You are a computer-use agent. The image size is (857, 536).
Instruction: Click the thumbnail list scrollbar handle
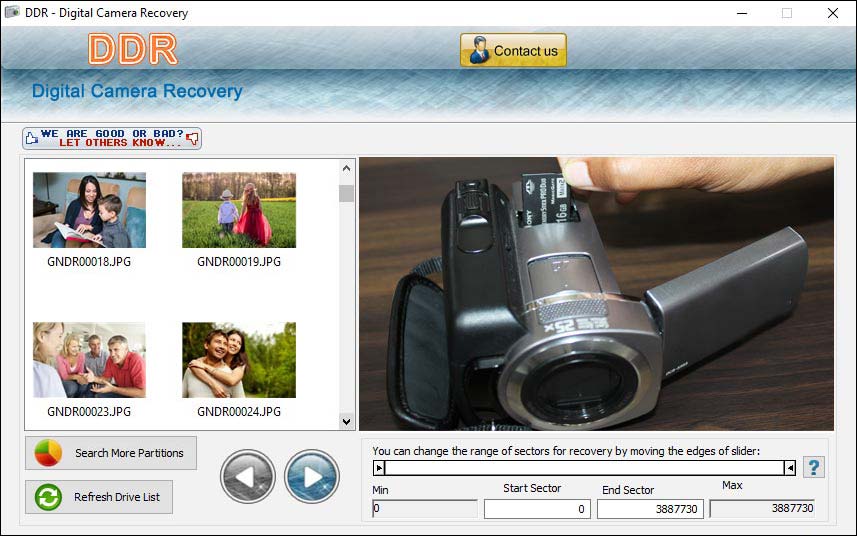pos(346,193)
